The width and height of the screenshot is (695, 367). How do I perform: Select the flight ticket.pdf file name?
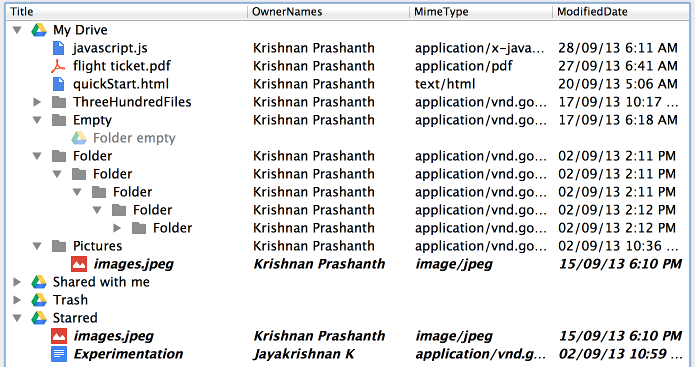122,66
